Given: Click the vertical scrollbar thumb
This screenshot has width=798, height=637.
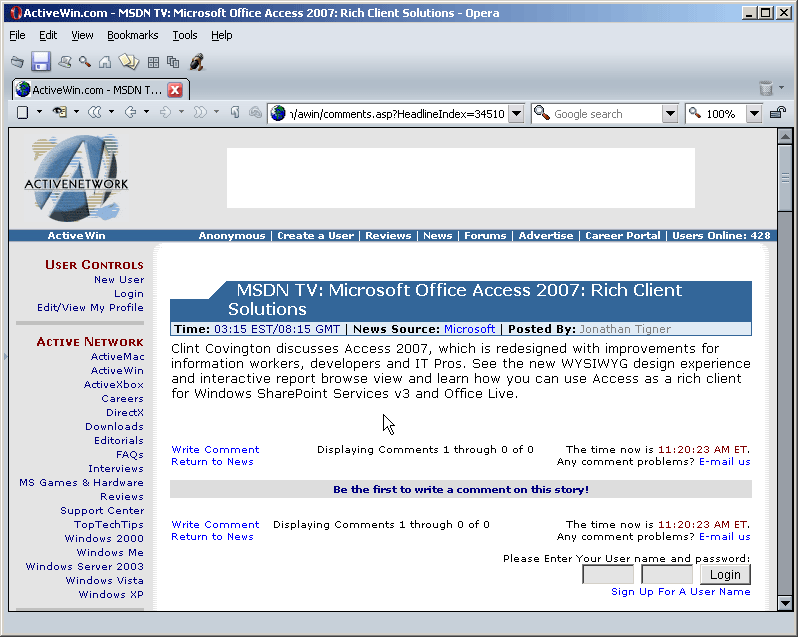Looking at the screenshot, I should [x=785, y=177].
